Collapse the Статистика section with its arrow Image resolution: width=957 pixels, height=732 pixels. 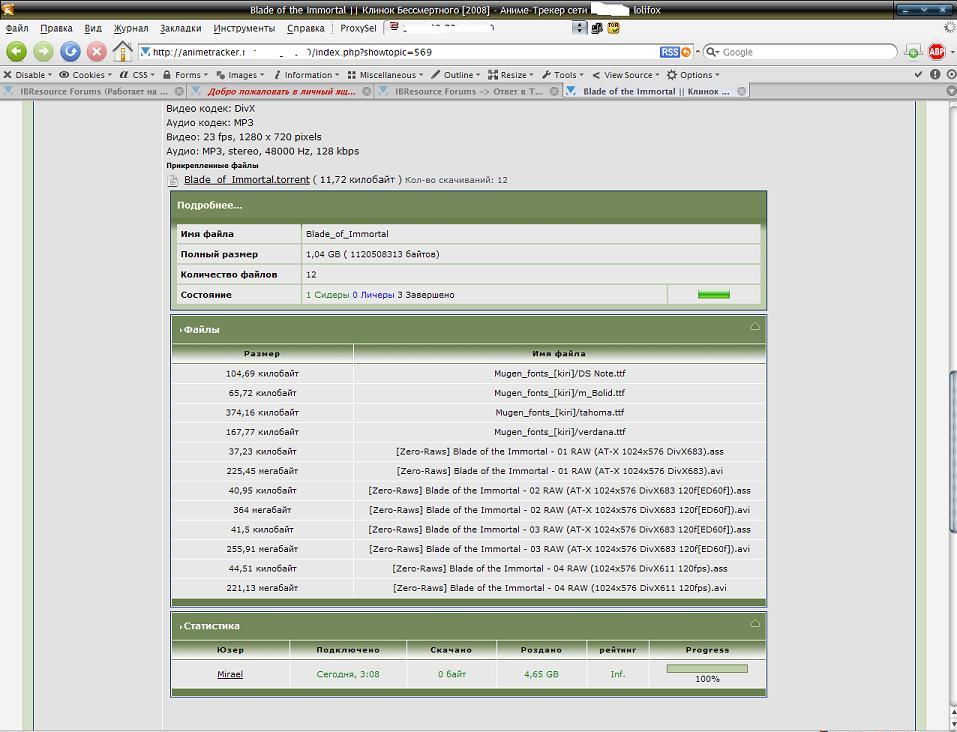tap(755, 623)
